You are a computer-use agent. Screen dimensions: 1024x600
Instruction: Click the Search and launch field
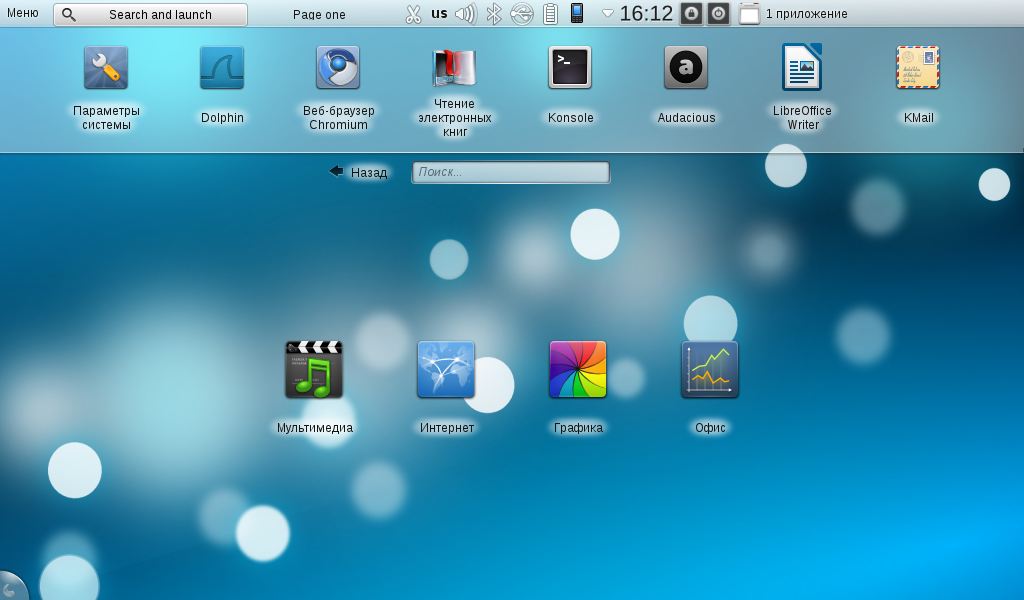pos(150,14)
